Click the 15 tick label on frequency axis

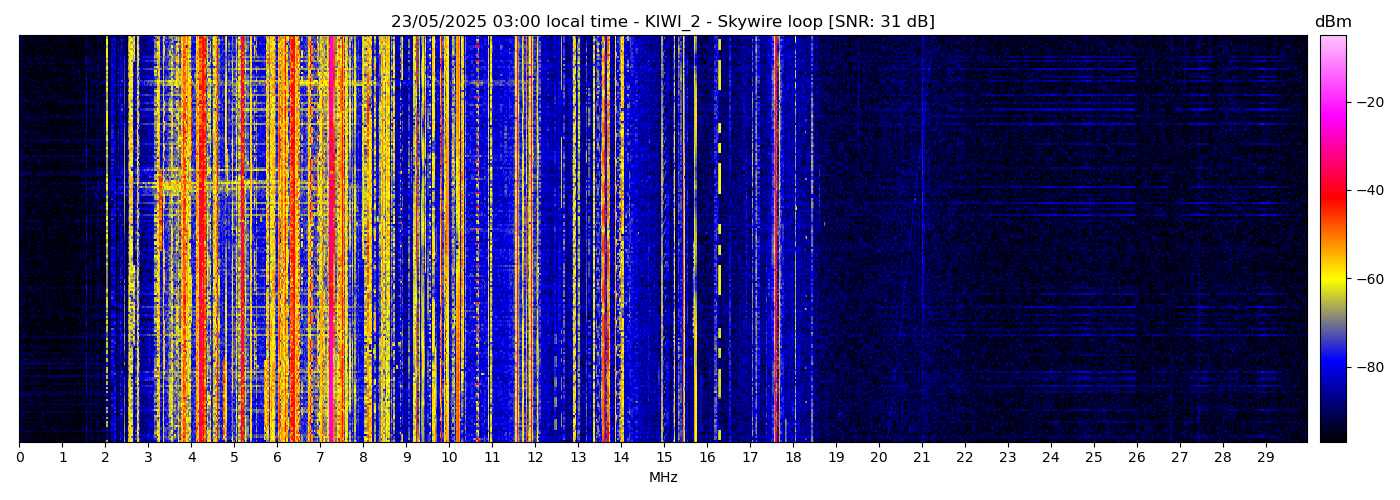[x=664, y=458]
